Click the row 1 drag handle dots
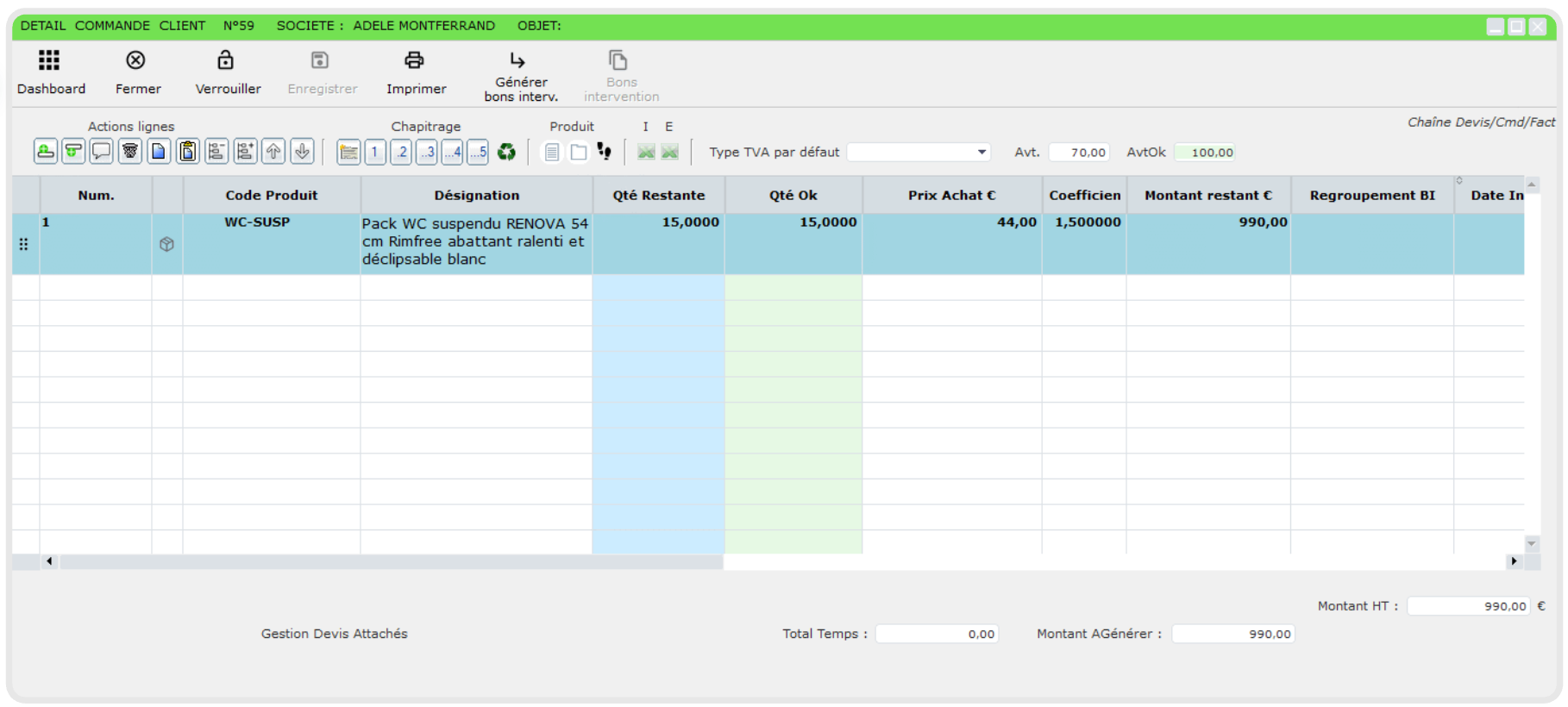This screenshot has width=1568, height=707. pos(23,244)
